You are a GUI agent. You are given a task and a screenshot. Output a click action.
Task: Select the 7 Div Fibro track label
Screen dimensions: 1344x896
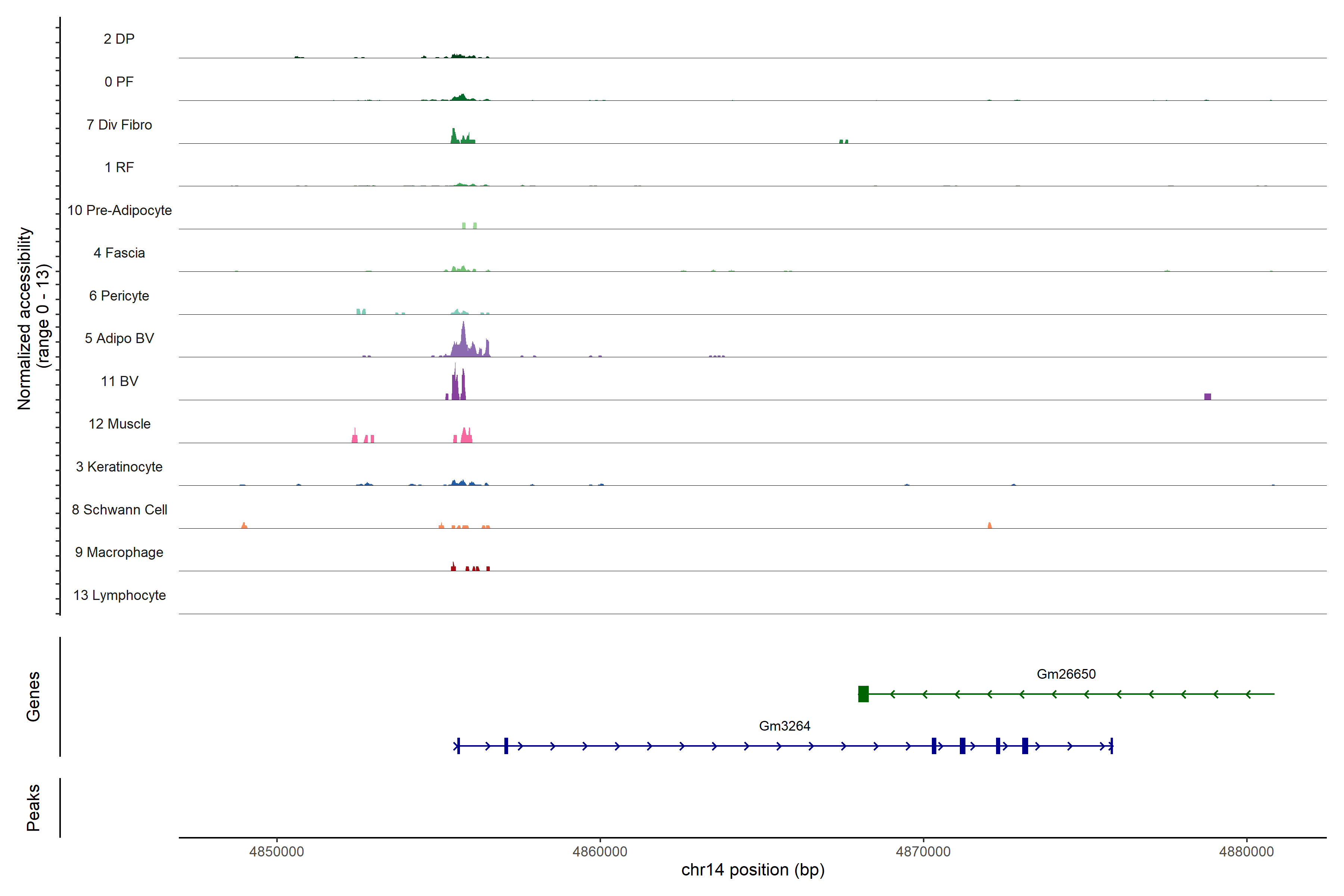(x=119, y=125)
